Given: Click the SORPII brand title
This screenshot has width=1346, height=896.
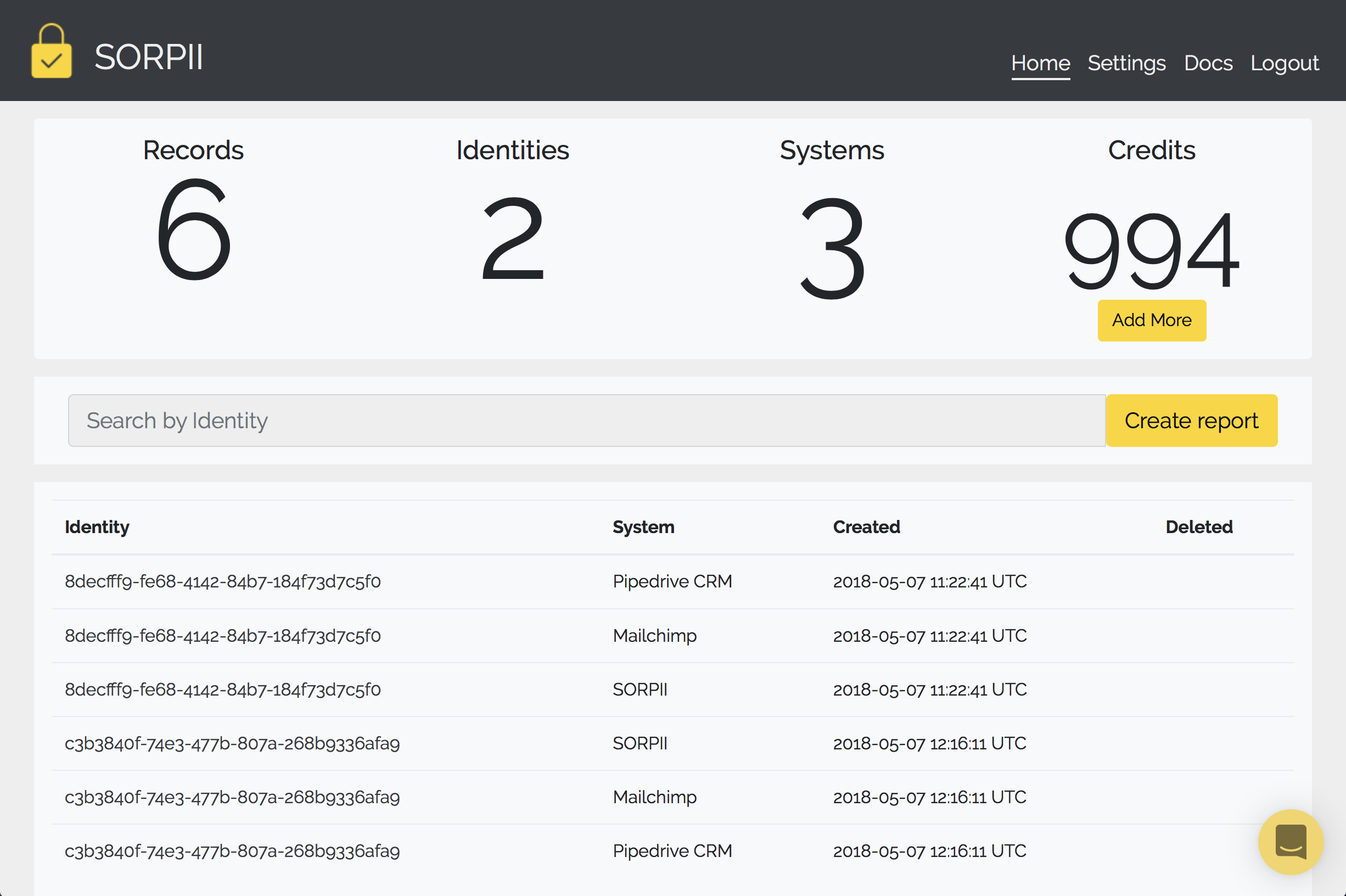Looking at the screenshot, I should click(x=149, y=57).
